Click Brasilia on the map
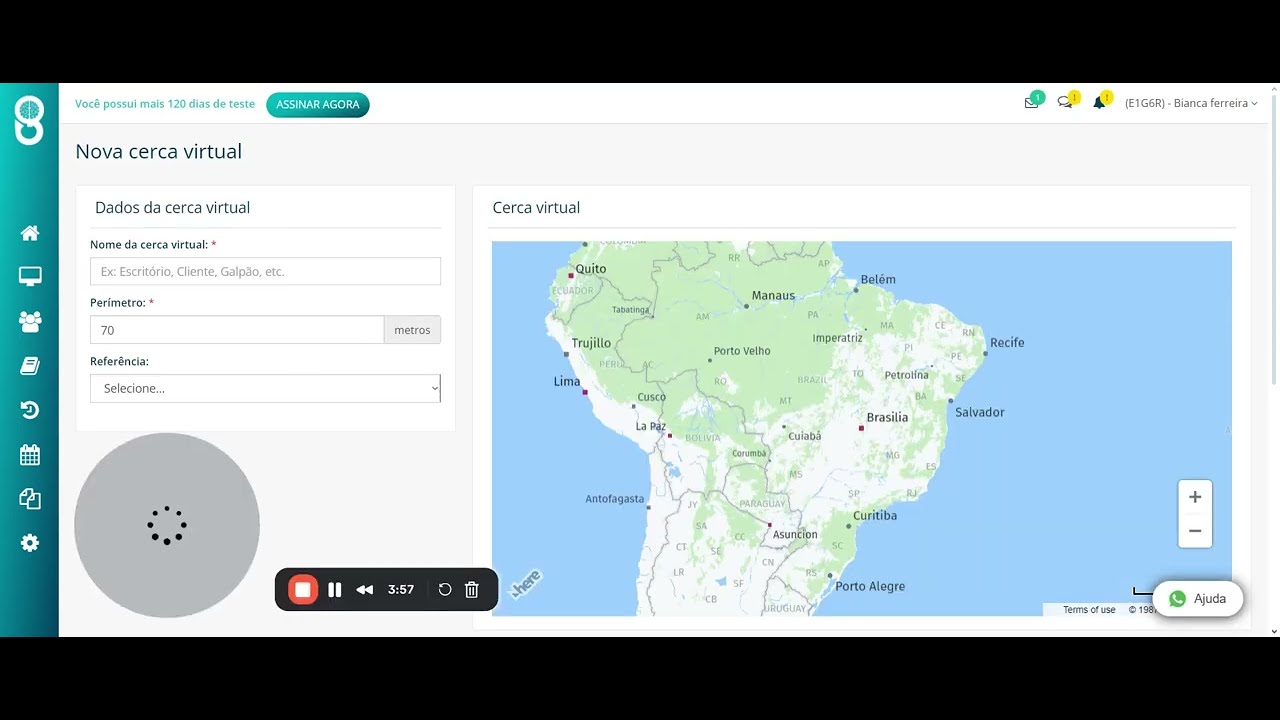The width and height of the screenshot is (1280, 720). pos(887,417)
